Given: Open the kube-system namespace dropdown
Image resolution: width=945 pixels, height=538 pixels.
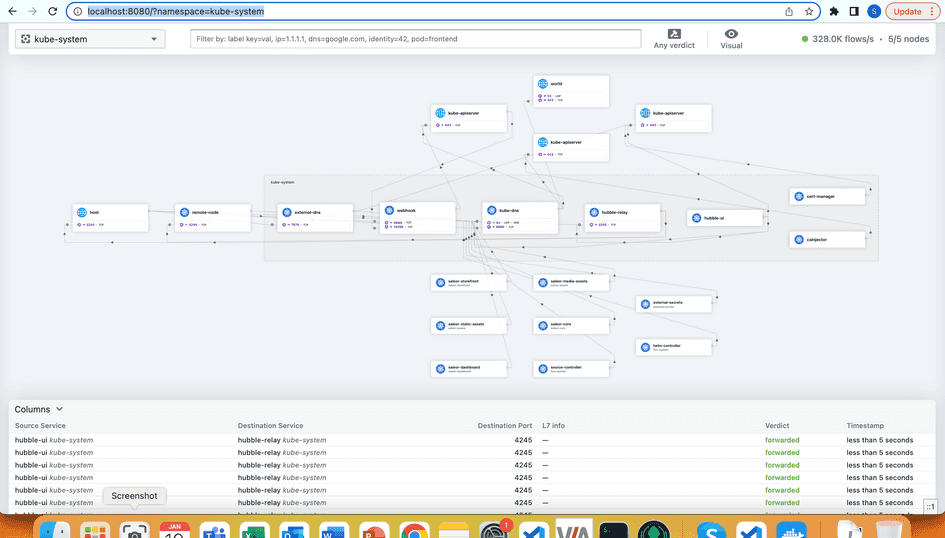Looking at the screenshot, I should pyautogui.click(x=90, y=39).
